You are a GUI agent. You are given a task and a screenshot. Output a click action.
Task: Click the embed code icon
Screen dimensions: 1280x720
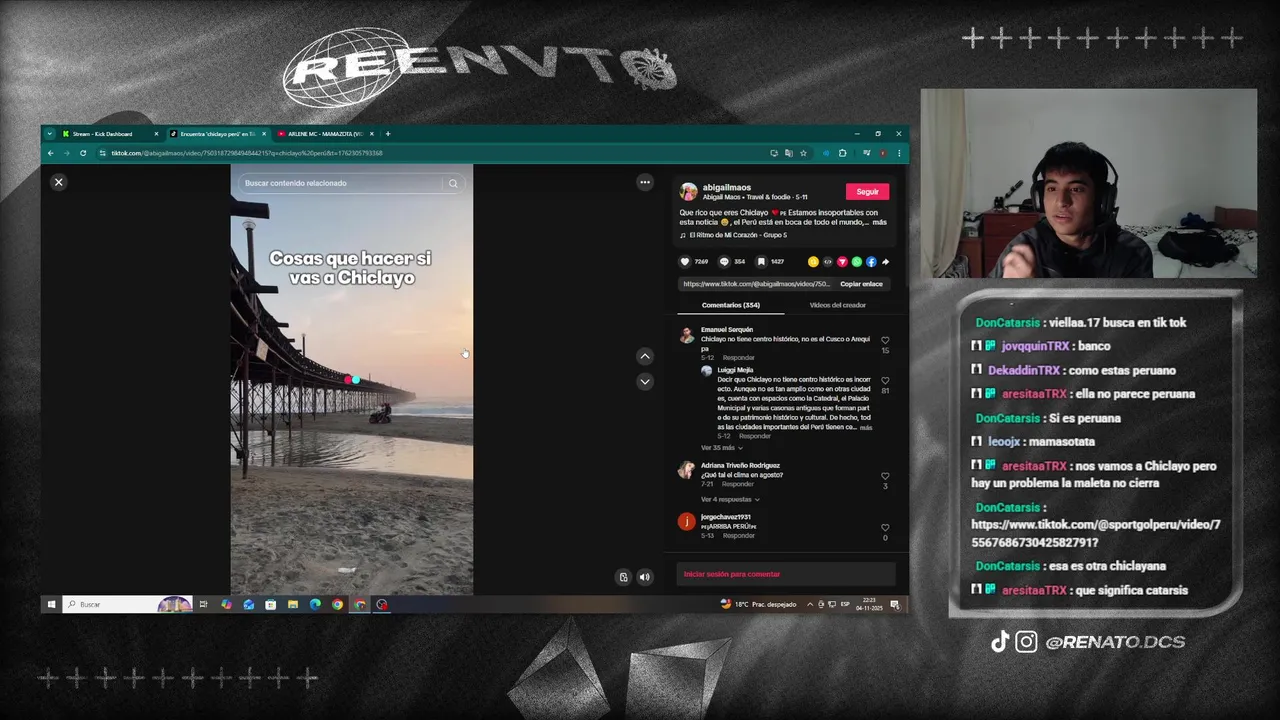(827, 262)
